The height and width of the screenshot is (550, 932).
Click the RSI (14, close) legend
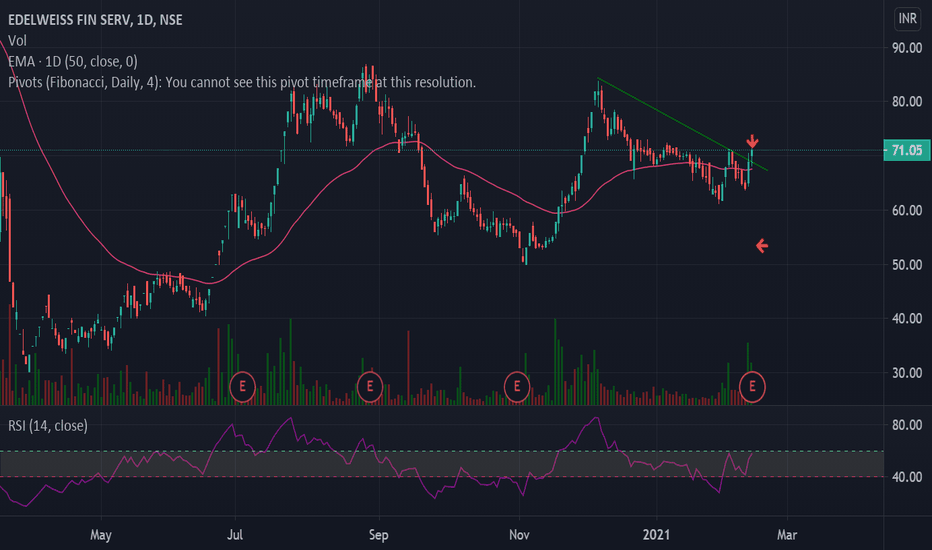coord(48,426)
